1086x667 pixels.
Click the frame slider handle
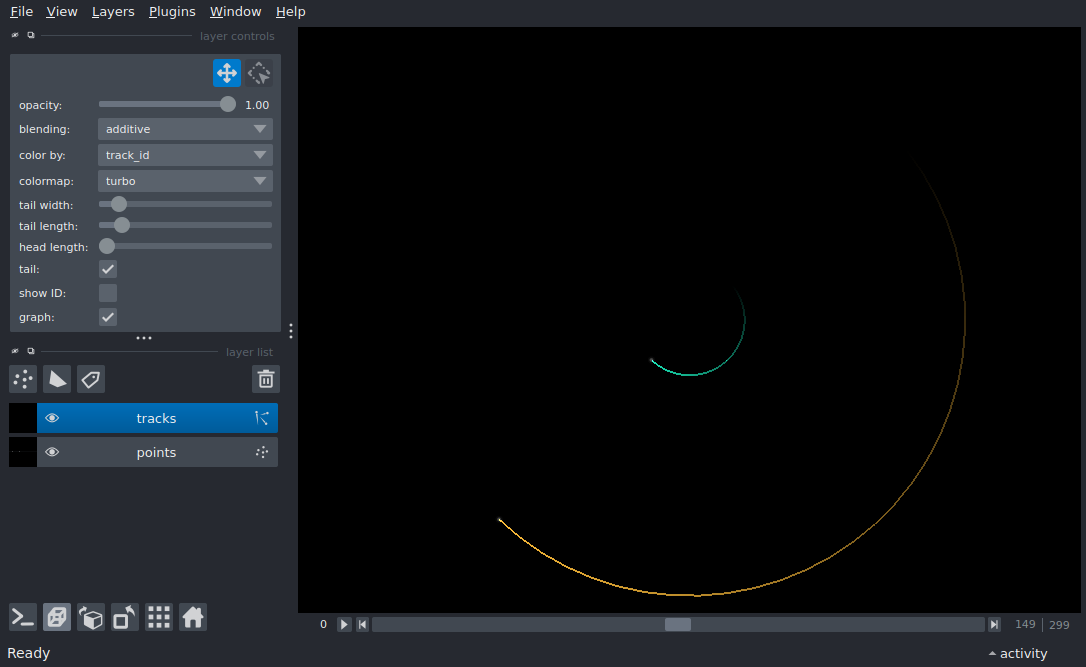(678, 624)
